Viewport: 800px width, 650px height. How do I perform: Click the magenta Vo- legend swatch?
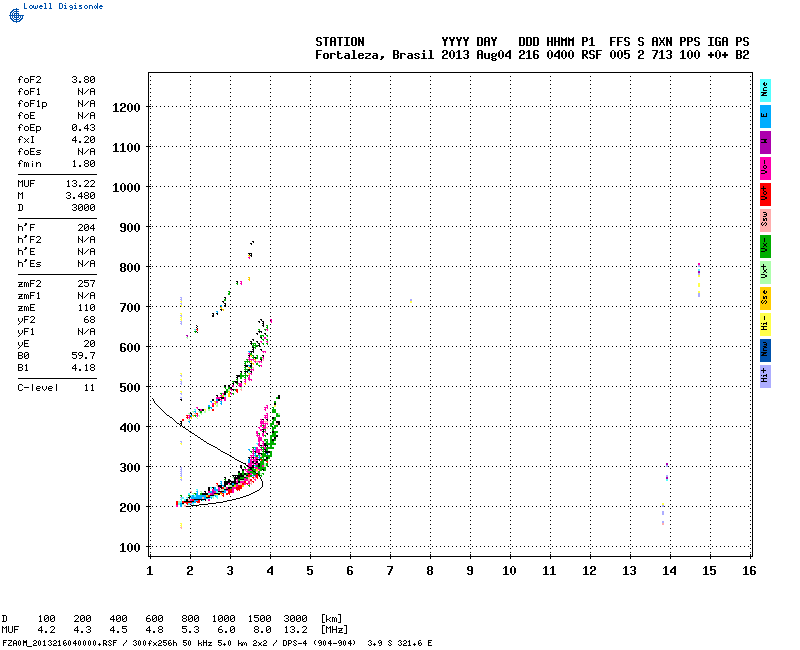(765, 168)
